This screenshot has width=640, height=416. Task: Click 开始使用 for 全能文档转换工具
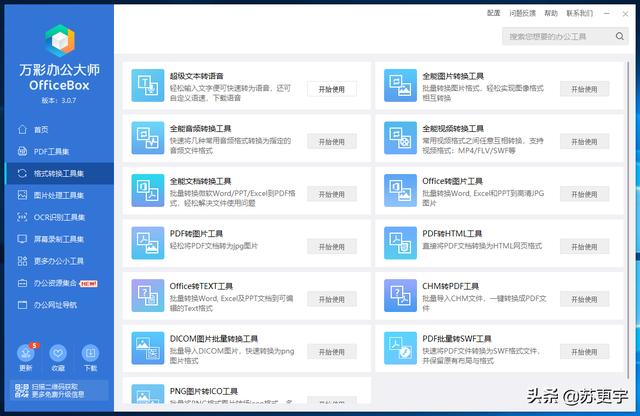pos(332,194)
